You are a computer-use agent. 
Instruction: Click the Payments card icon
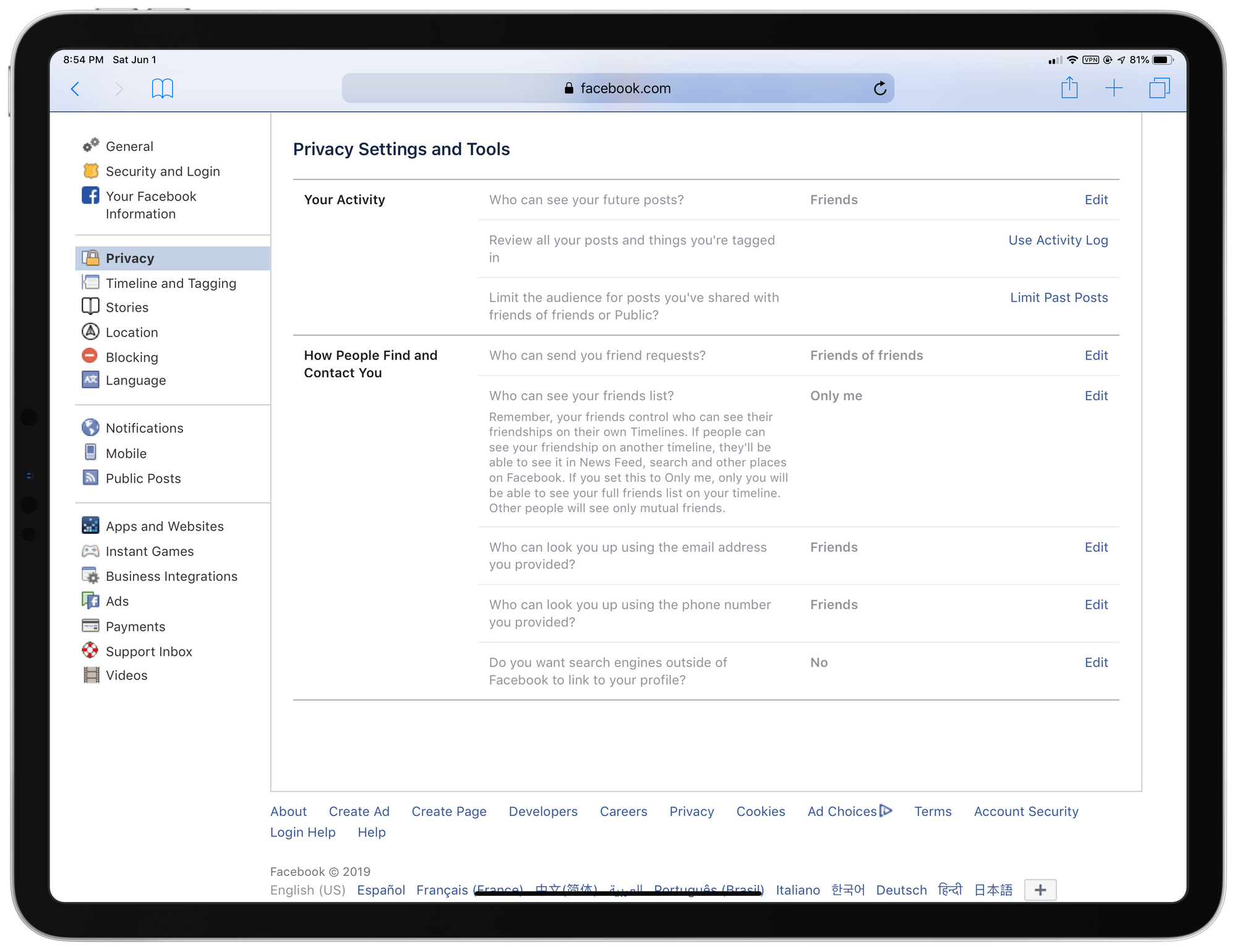(90, 625)
